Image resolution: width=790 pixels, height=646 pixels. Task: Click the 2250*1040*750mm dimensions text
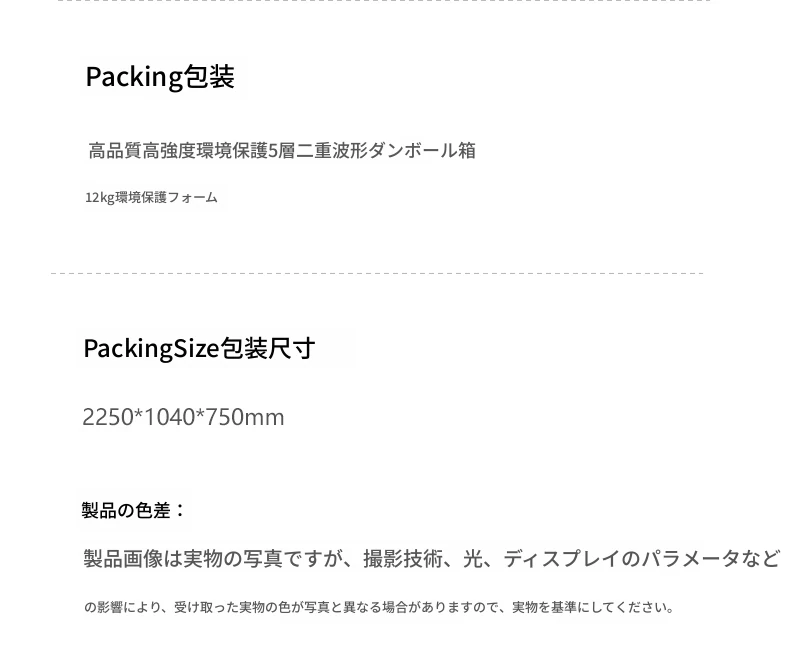(x=183, y=417)
